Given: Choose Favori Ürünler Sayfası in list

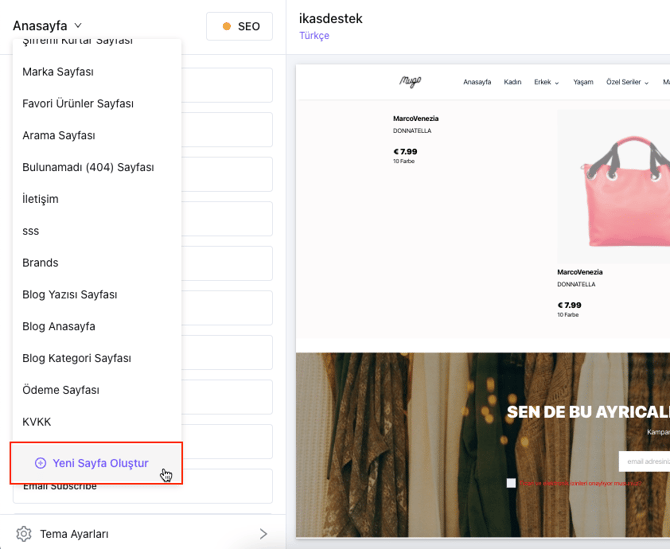Looking at the screenshot, I should pos(78,104).
